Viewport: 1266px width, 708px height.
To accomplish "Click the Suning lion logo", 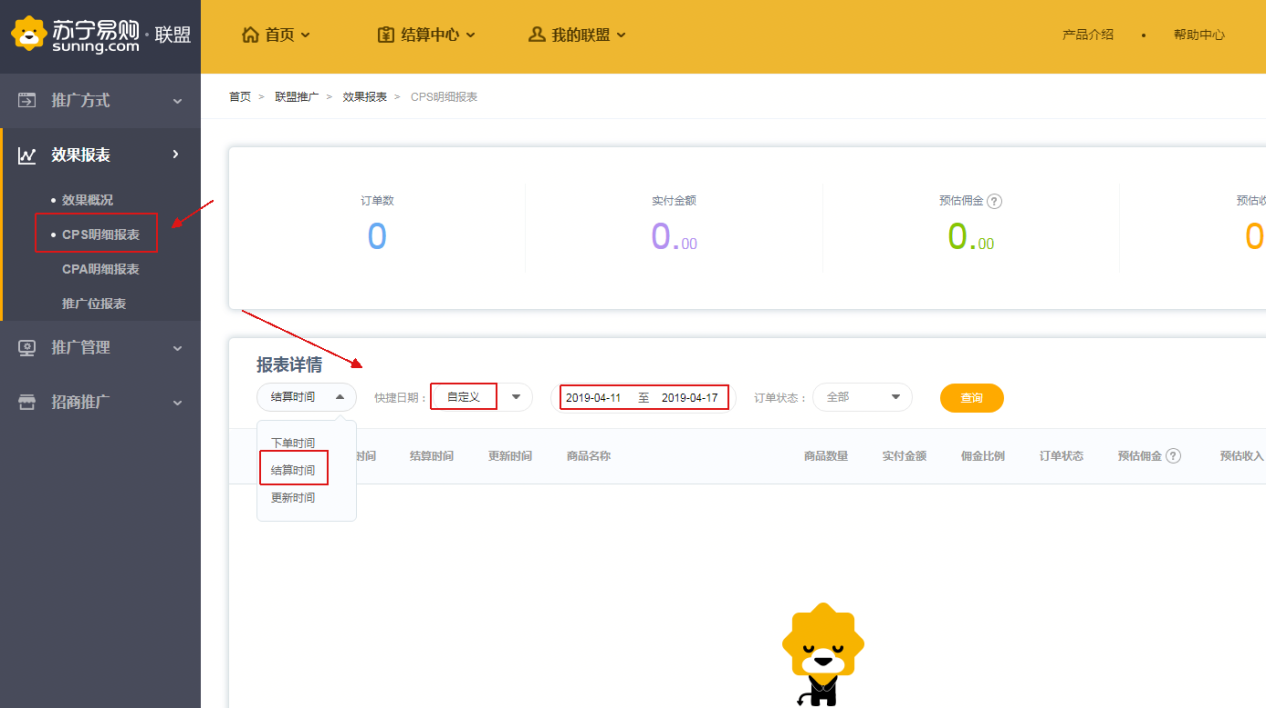I will (x=30, y=33).
